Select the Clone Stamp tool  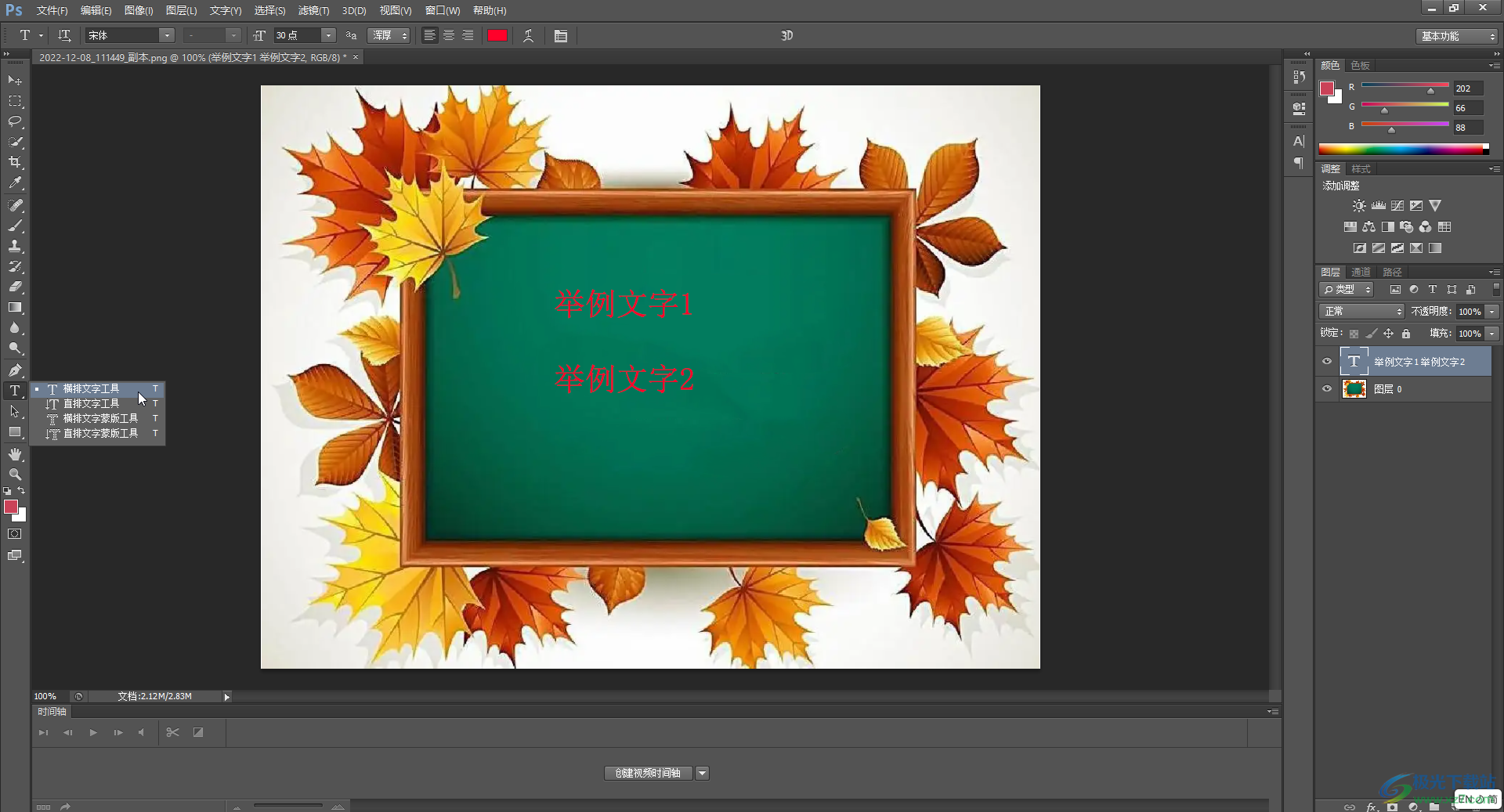[x=15, y=246]
